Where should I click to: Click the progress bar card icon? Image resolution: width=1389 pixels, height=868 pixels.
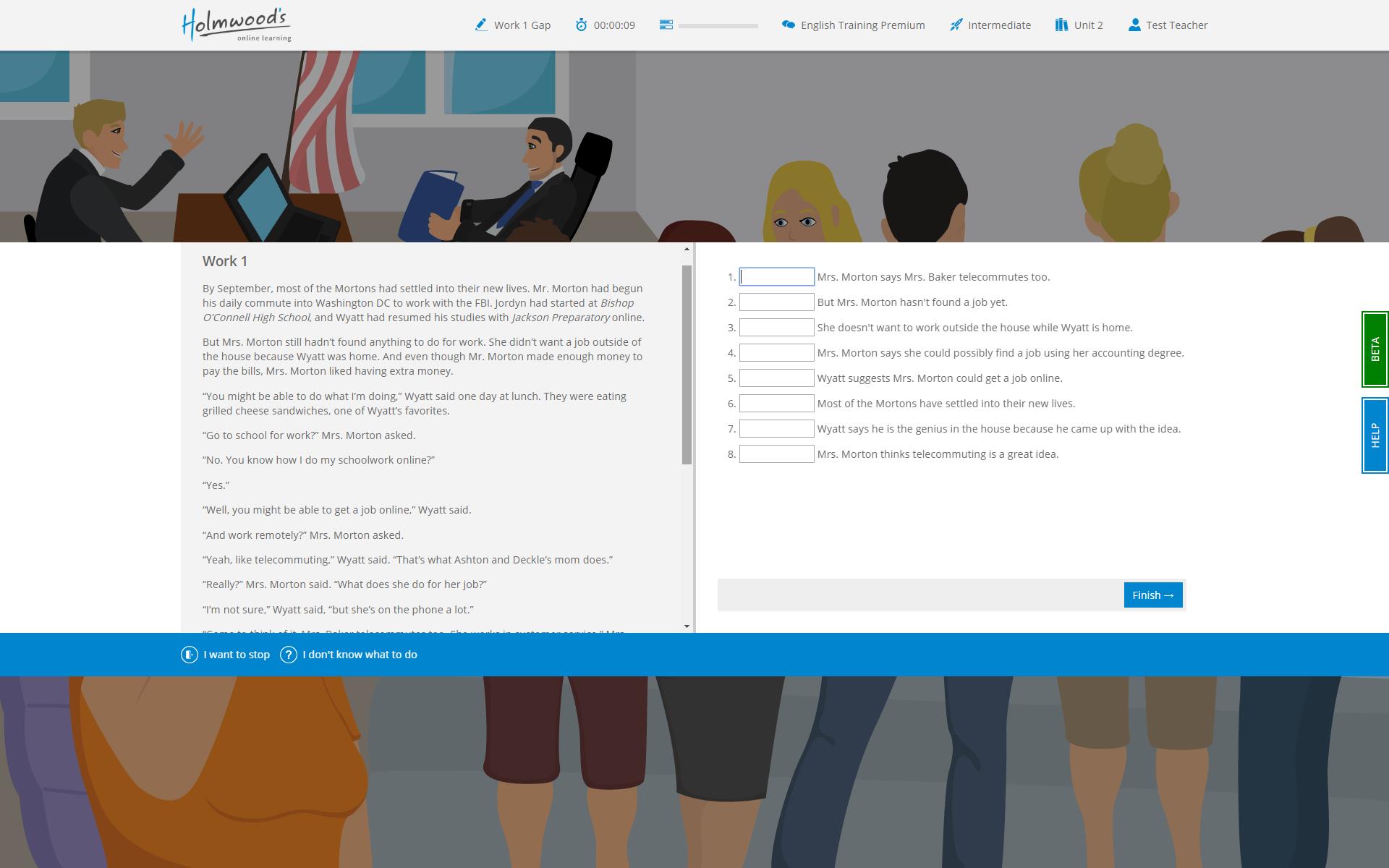pos(666,25)
